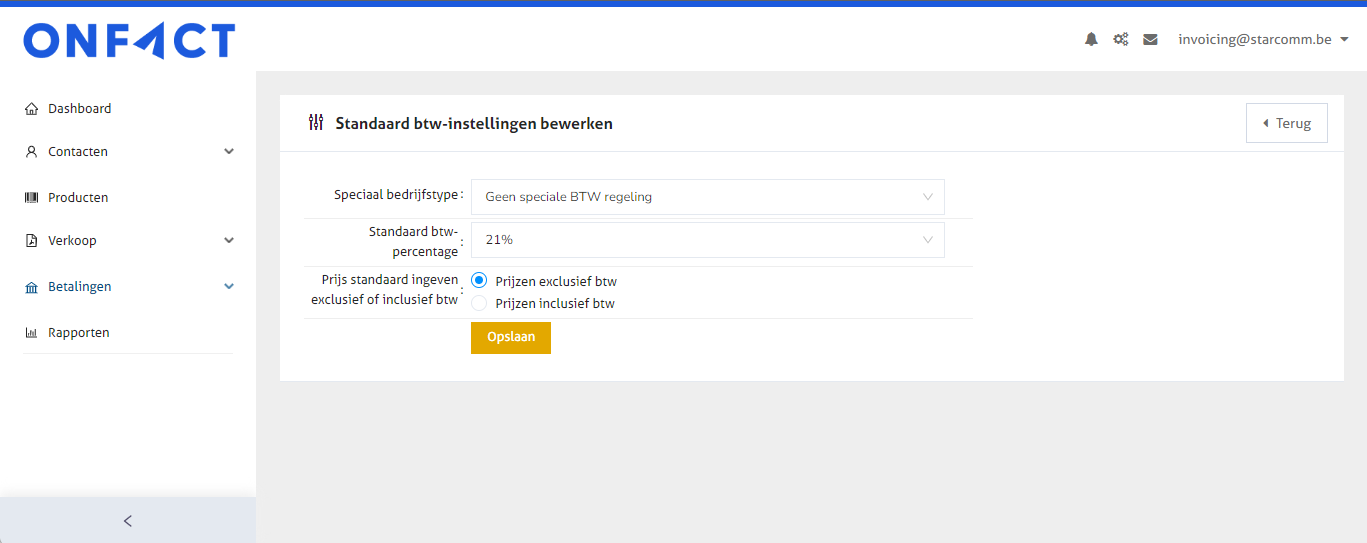Open the settings gears icon

[x=1121, y=40]
